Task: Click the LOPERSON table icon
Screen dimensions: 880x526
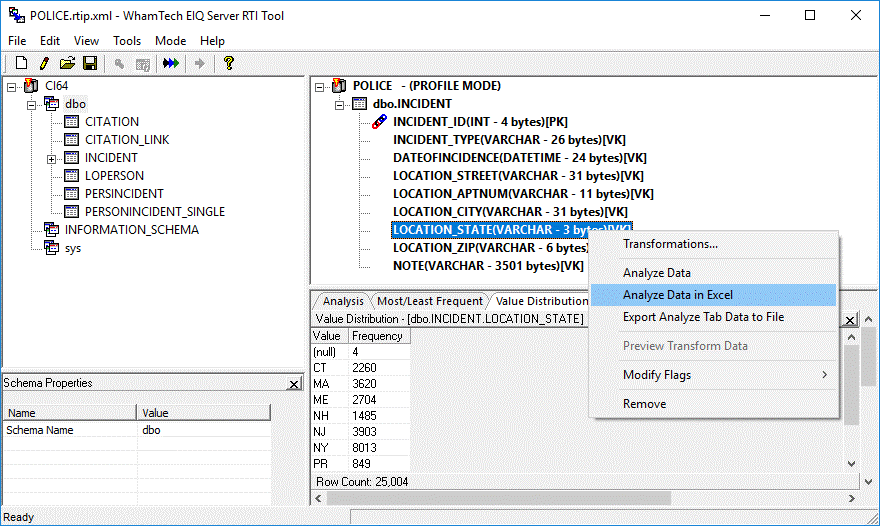Action: (71, 176)
